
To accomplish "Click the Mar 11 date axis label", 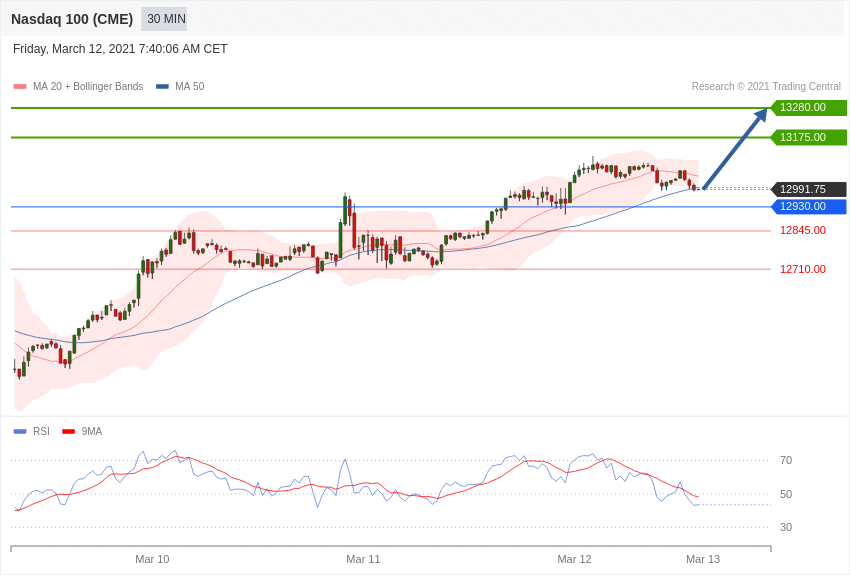I will pyautogui.click(x=363, y=559).
